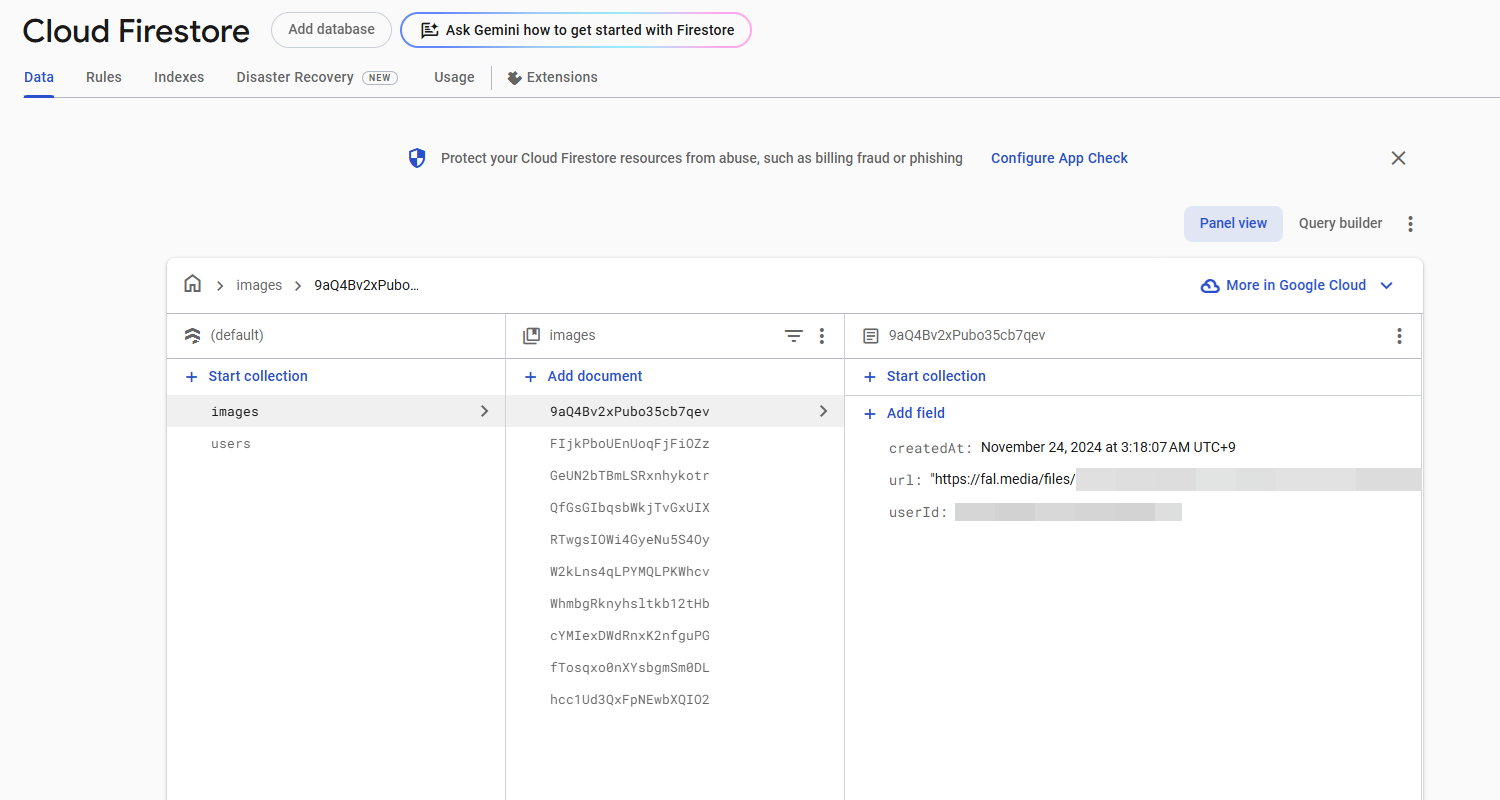Screen dimensions: 1500x800
Task: Click the chevron on the images collection row
Action: pyautogui.click(x=485, y=411)
